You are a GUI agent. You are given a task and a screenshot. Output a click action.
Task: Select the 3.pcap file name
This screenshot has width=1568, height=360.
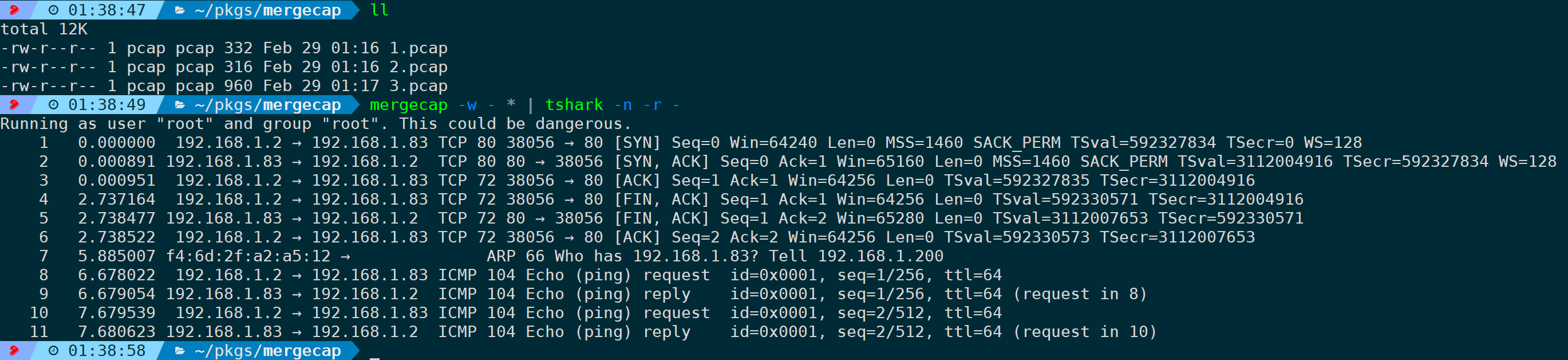pyautogui.click(x=418, y=85)
